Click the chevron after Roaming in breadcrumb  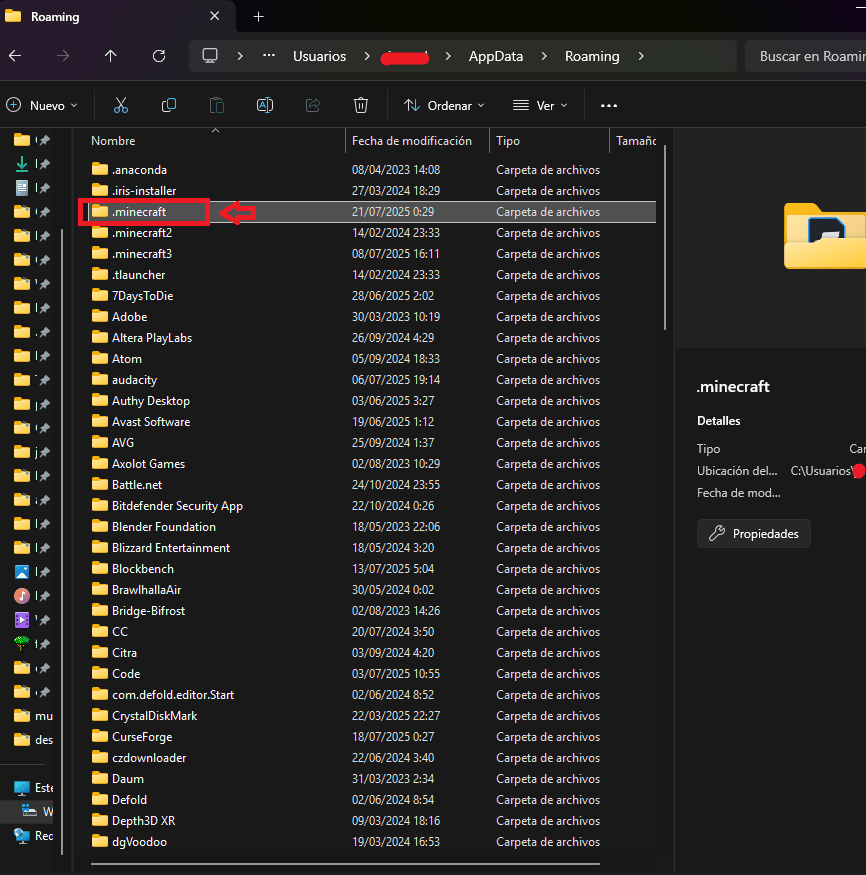tap(641, 56)
